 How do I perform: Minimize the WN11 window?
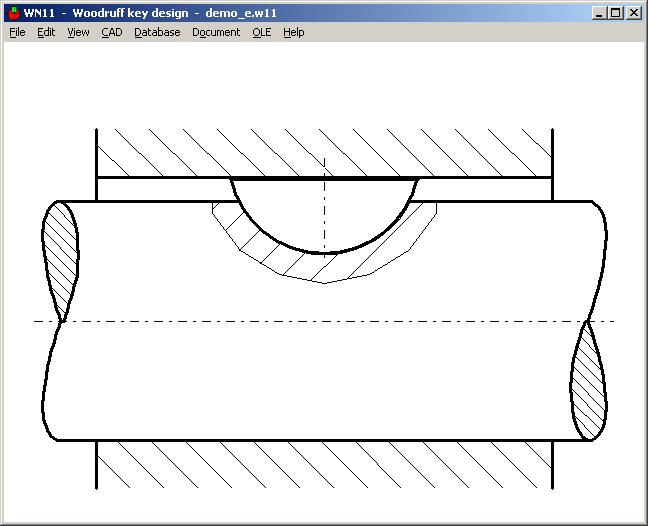point(599,13)
